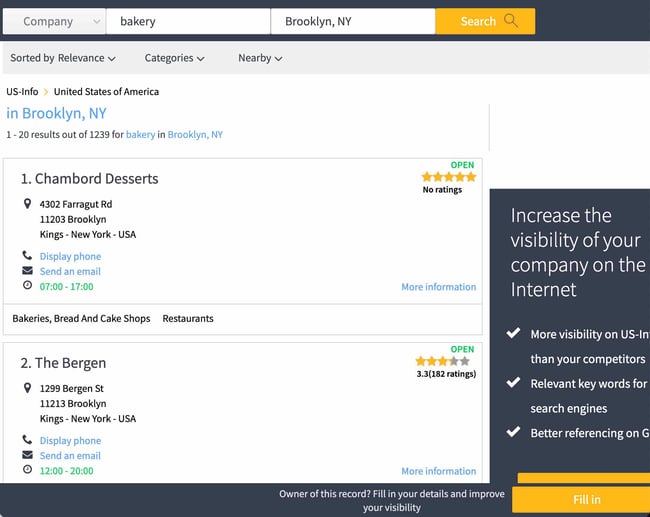Open the Company search type dropdown
The image size is (650, 517).
[54, 21]
